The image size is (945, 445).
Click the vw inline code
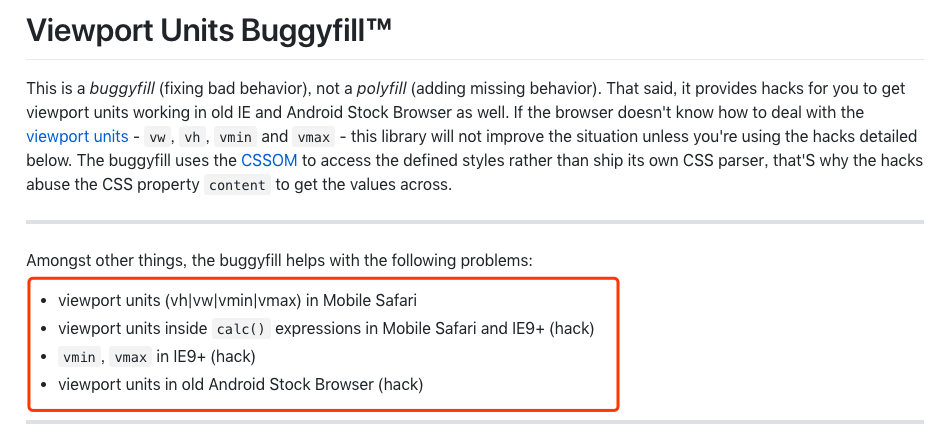[157, 137]
